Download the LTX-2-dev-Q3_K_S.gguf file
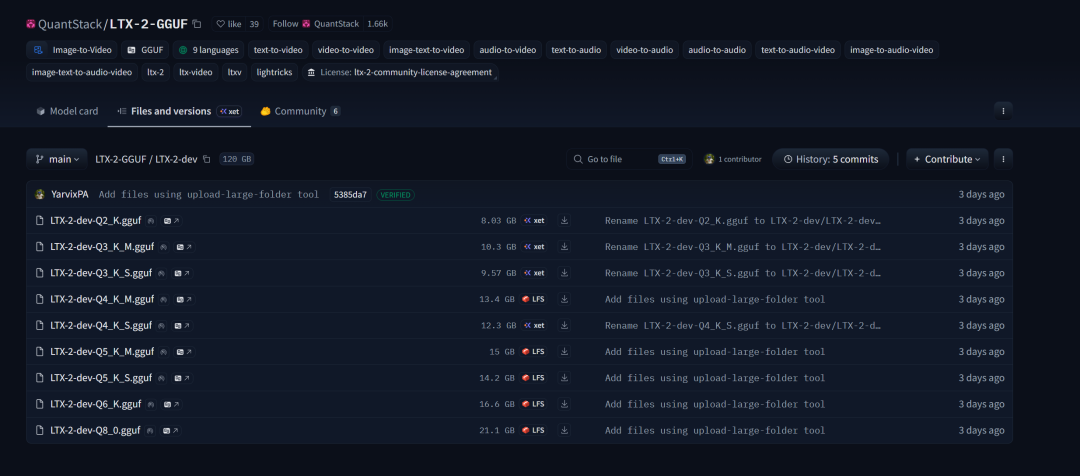The image size is (1080, 476). point(564,273)
